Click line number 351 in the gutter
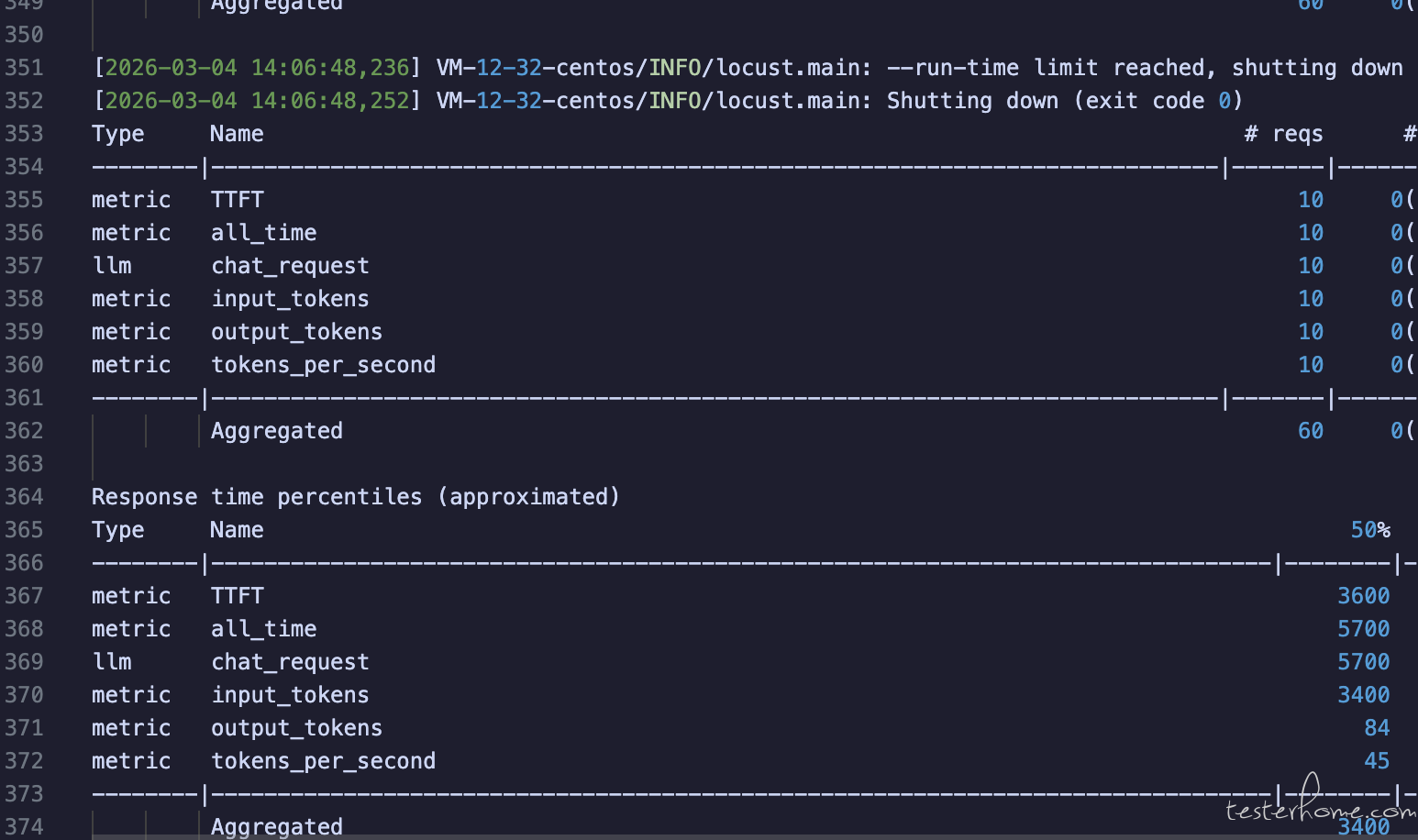 point(24,68)
